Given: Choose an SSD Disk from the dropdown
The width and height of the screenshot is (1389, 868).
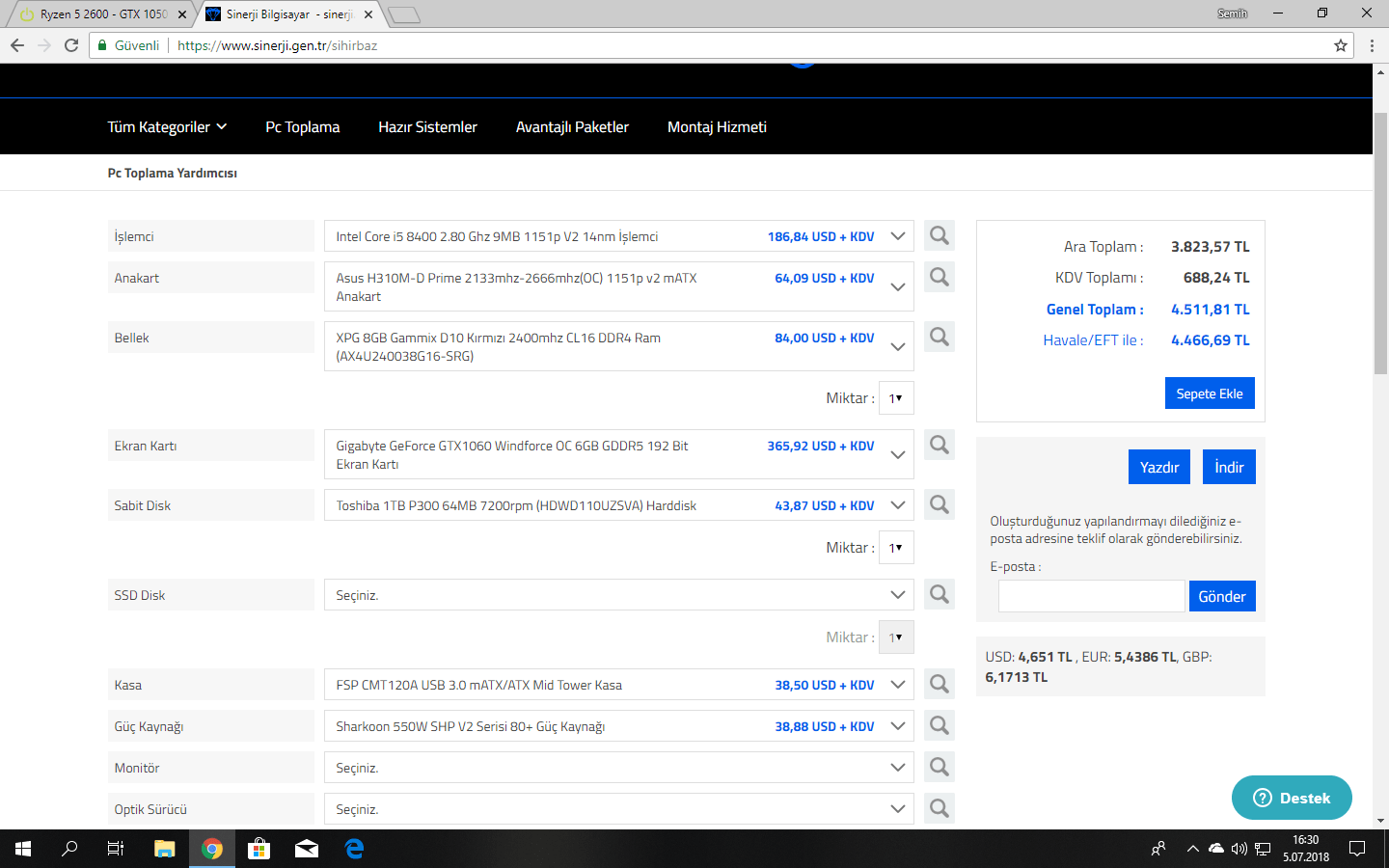Looking at the screenshot, I should click(x=619, y=595).
